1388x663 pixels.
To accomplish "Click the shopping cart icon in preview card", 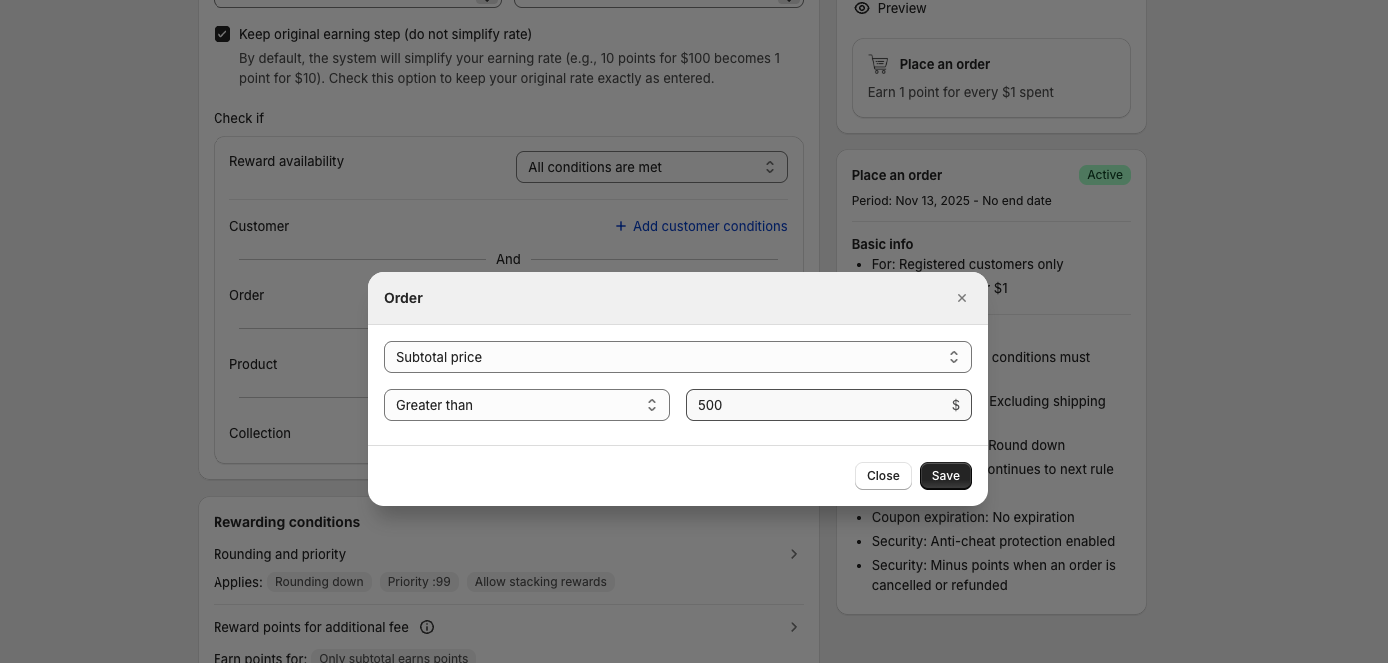I will pos(879,64).
